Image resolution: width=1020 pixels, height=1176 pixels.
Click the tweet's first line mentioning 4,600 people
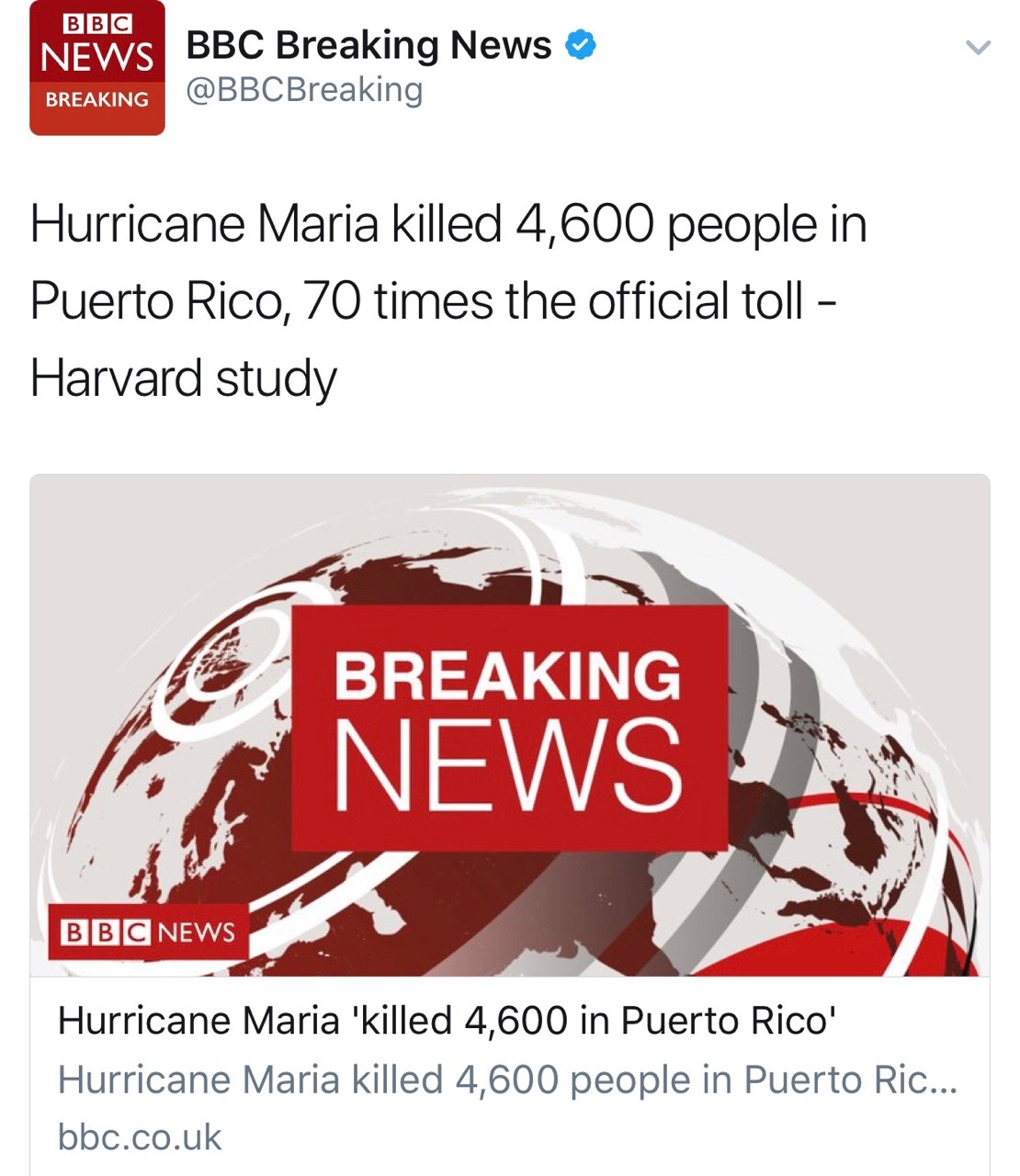tap(448, 224)
